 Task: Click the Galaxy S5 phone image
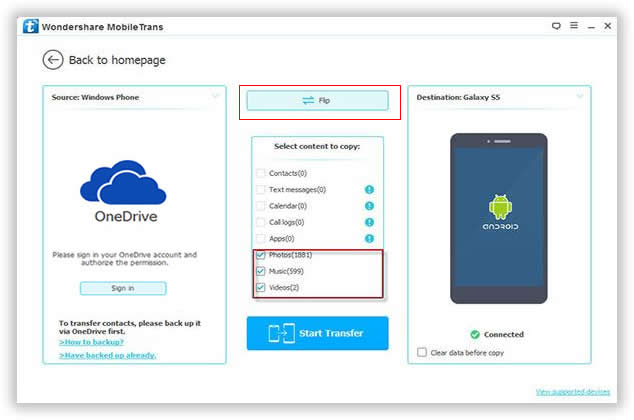pyautogui.click(x=499, y=218)
